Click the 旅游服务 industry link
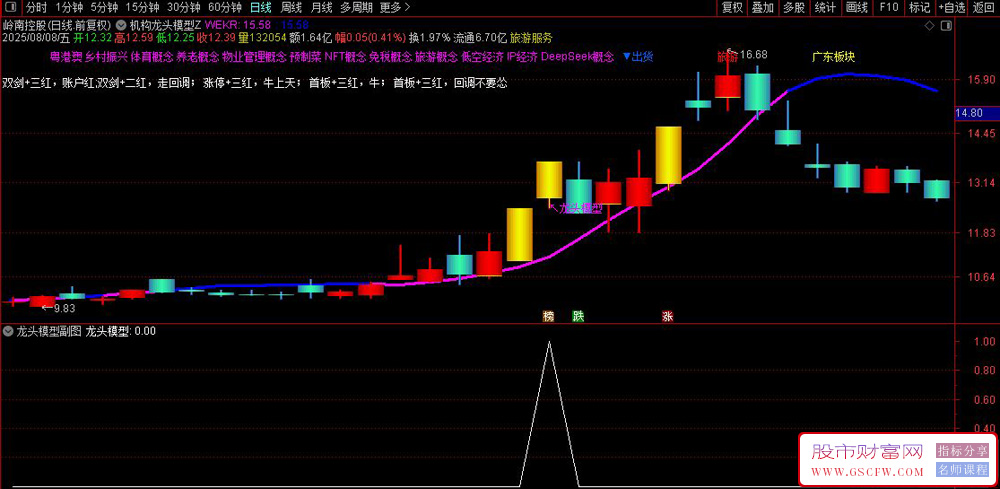 pos(531,38)
